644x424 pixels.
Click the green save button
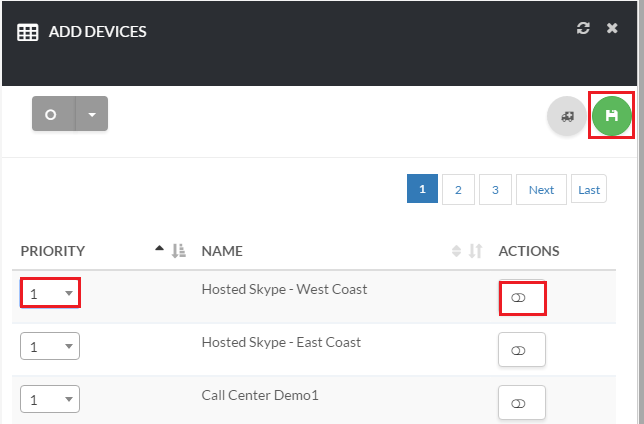612,116
